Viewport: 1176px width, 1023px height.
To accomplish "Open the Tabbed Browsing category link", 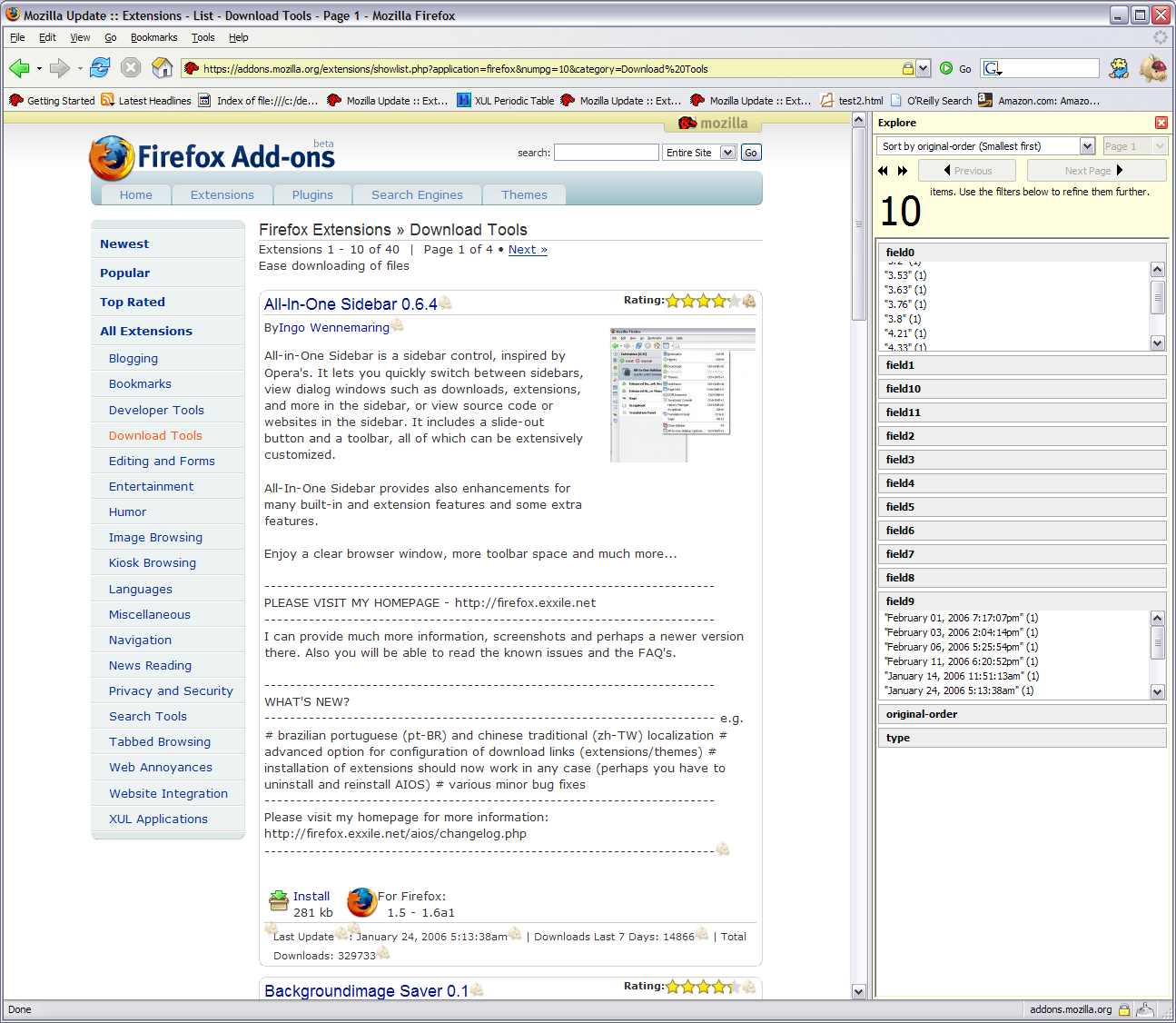I will 160,742.
